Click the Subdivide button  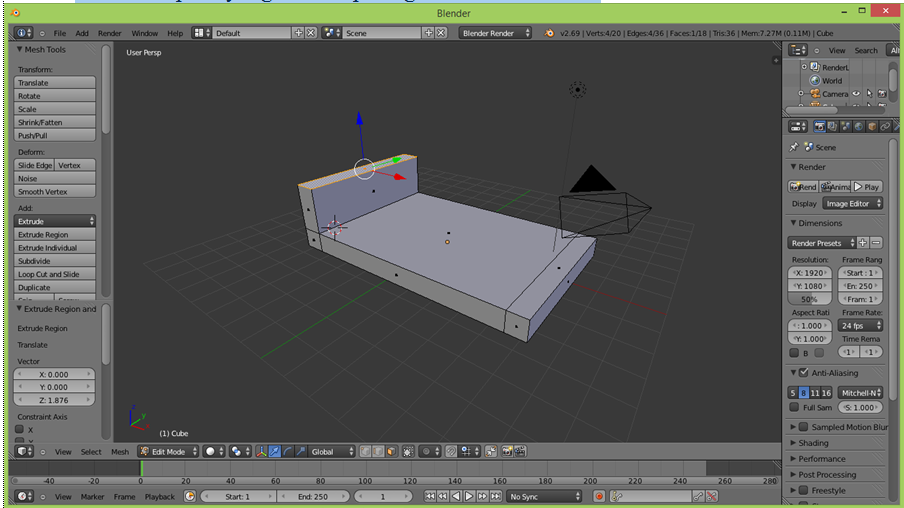[56, 261]
